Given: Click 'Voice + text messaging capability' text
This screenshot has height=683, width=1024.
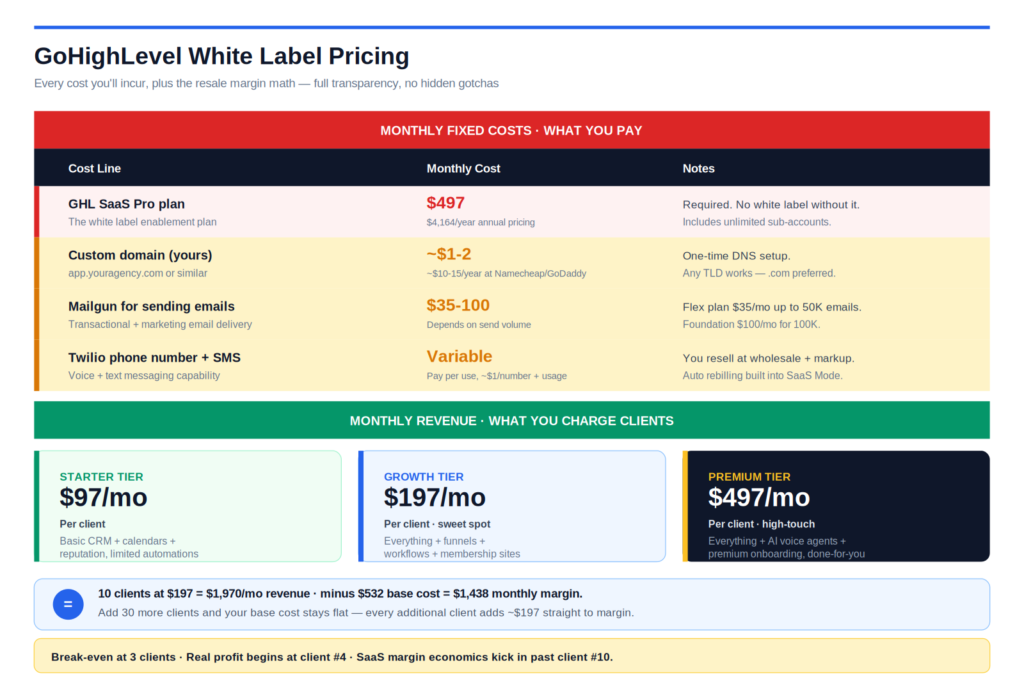Looking at the screenshot, I should click(x=144, y=375).
